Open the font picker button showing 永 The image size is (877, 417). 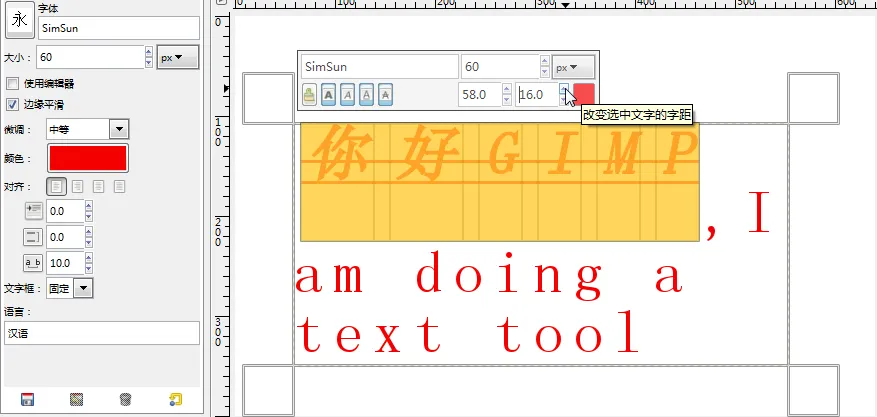coord(20,21)
